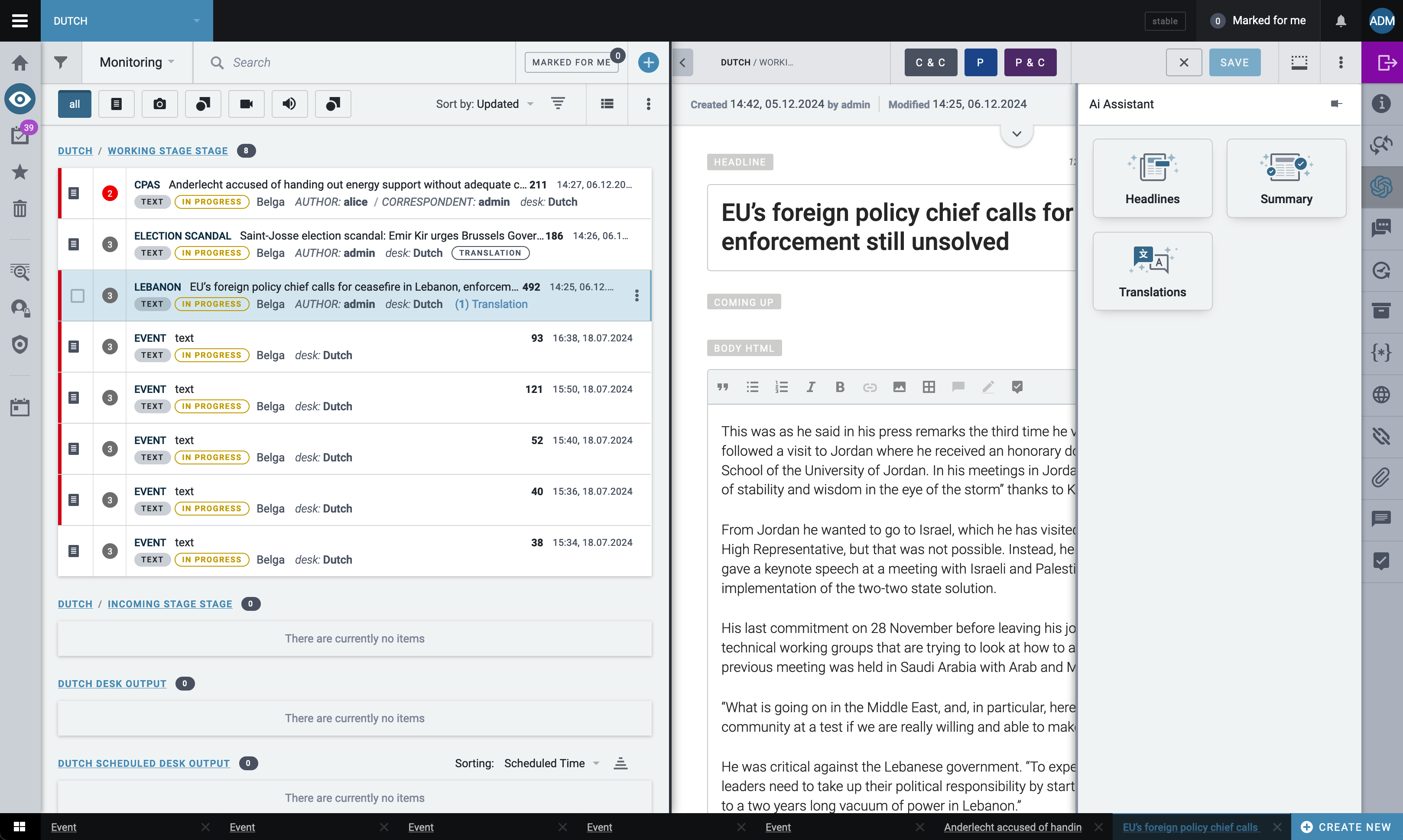
Task: Click the blue plus create button
Action: (648, 62)
